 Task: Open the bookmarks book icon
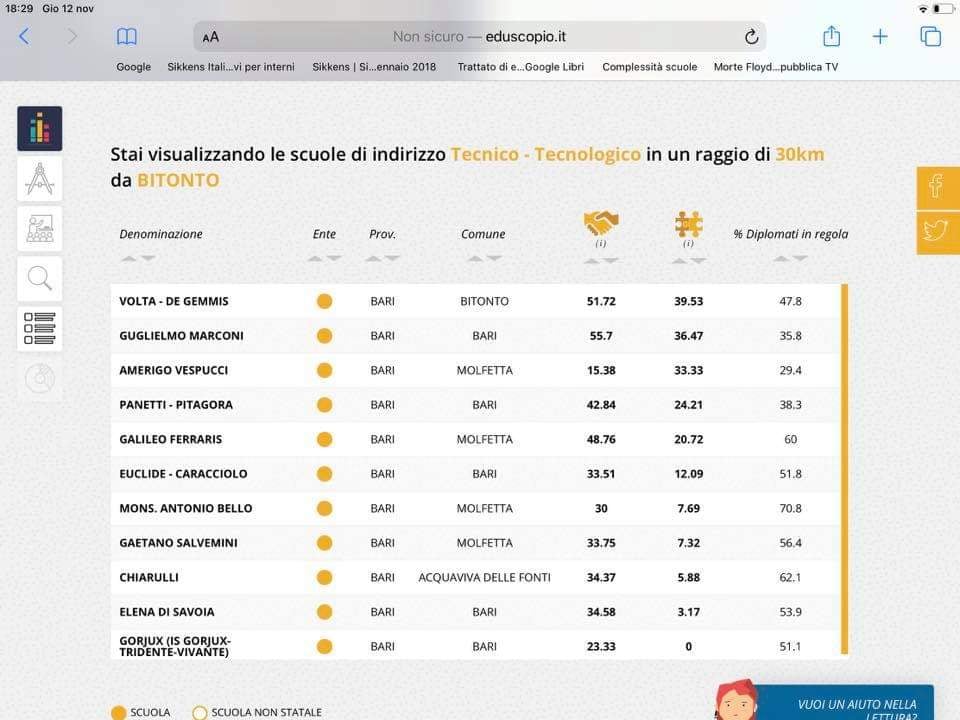coord(127,37)
